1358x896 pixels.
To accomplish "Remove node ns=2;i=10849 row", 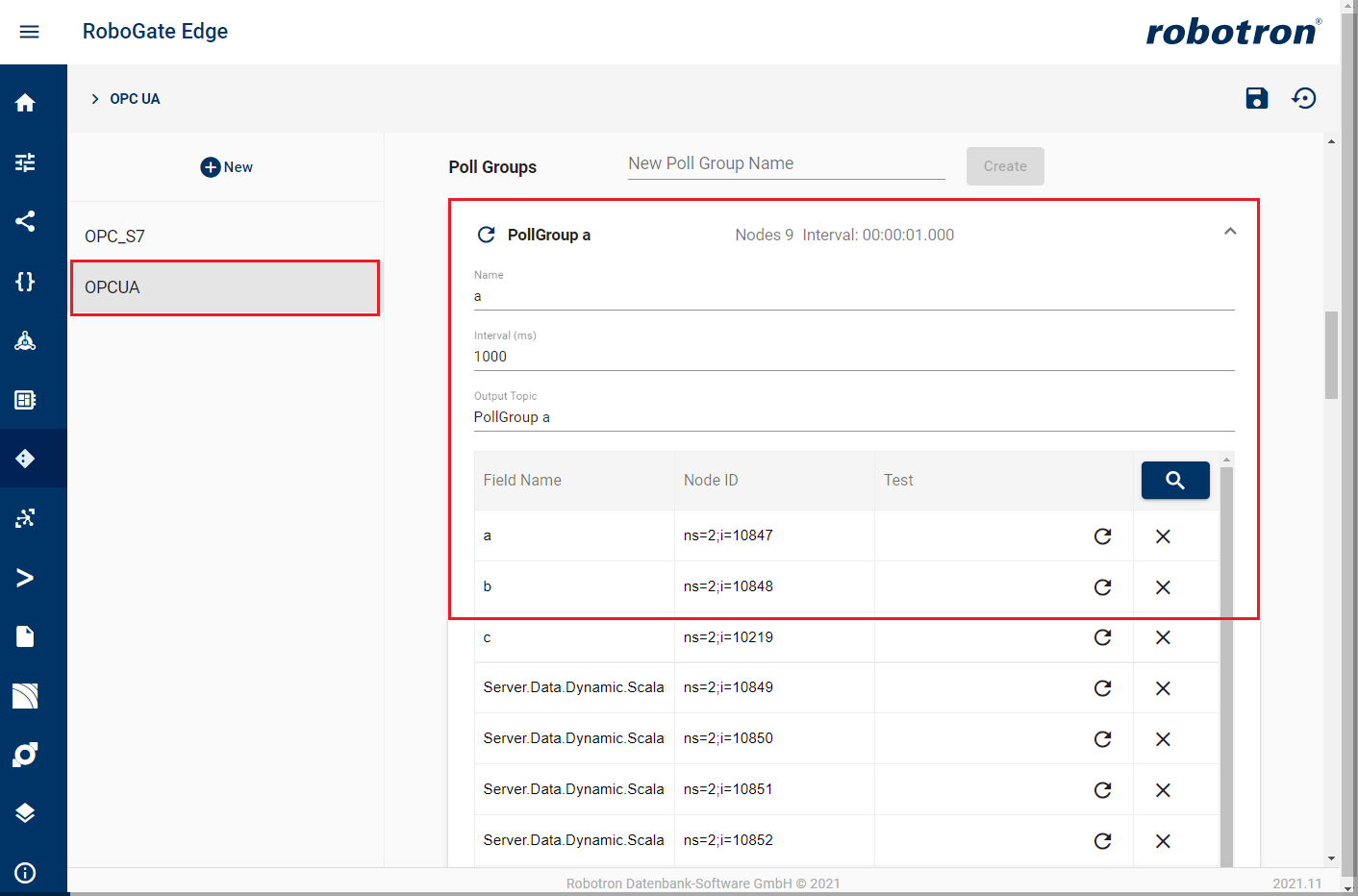I will (1163, 688).
